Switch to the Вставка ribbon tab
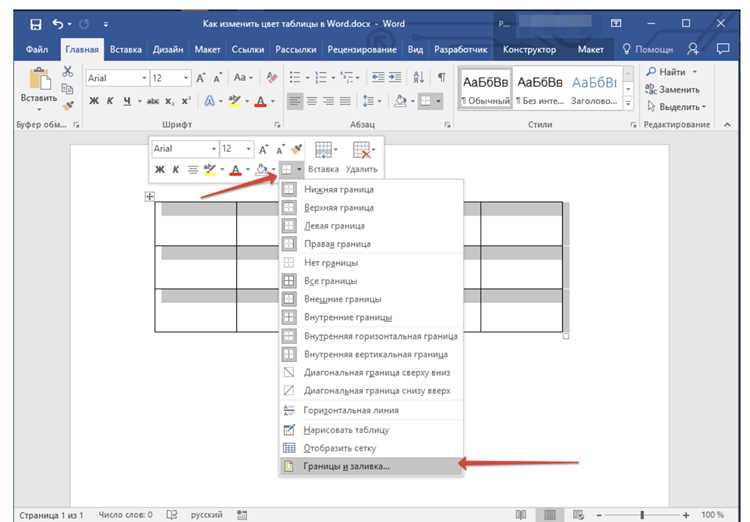 click(x=125, y=49)
